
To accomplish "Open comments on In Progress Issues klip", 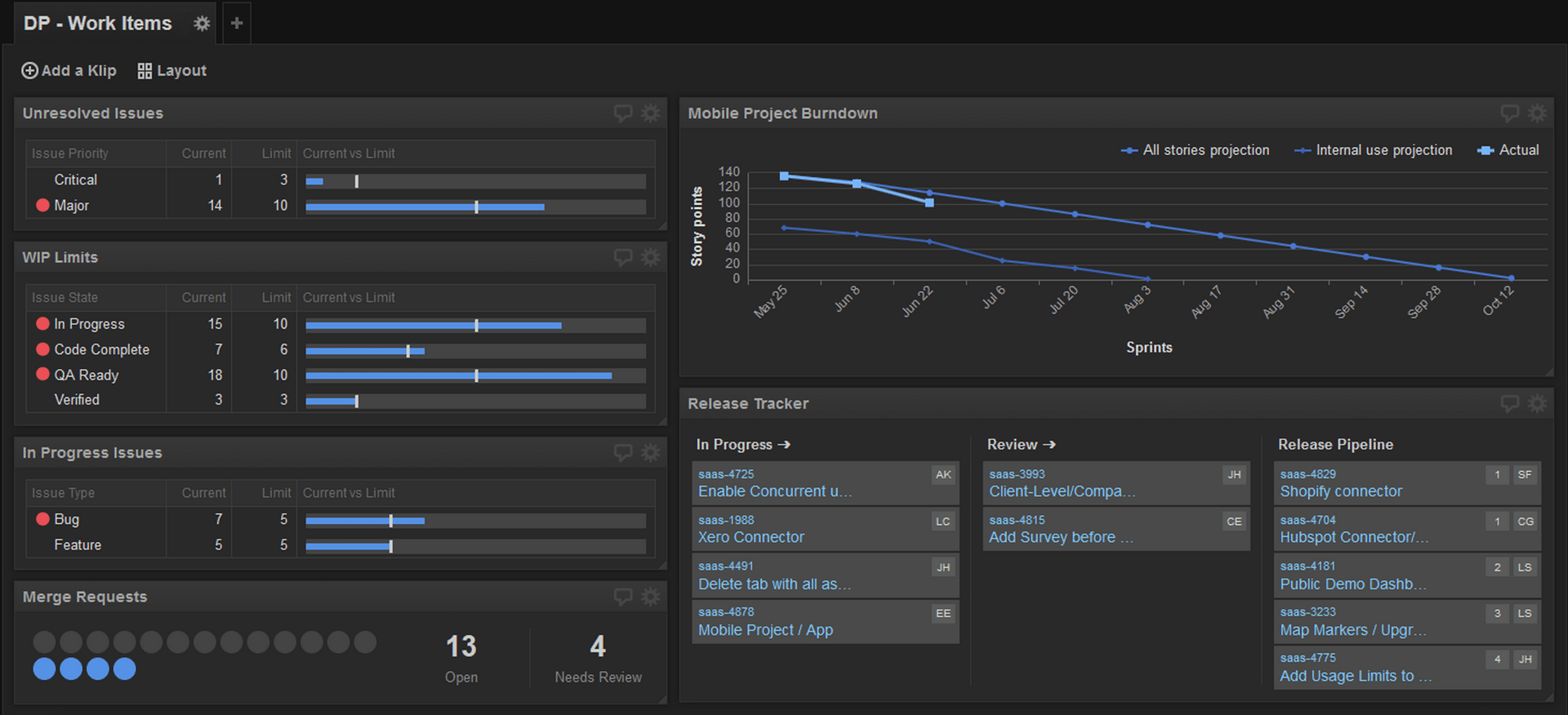I will 623,453.
